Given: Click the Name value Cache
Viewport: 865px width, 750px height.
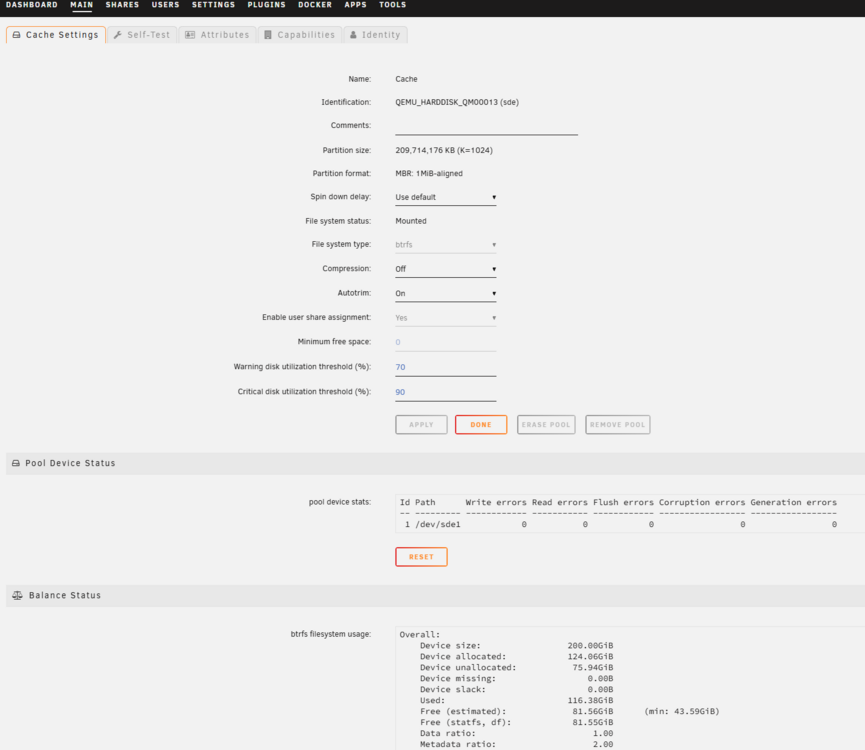Looking at the screenshot, I should [406, 79].
